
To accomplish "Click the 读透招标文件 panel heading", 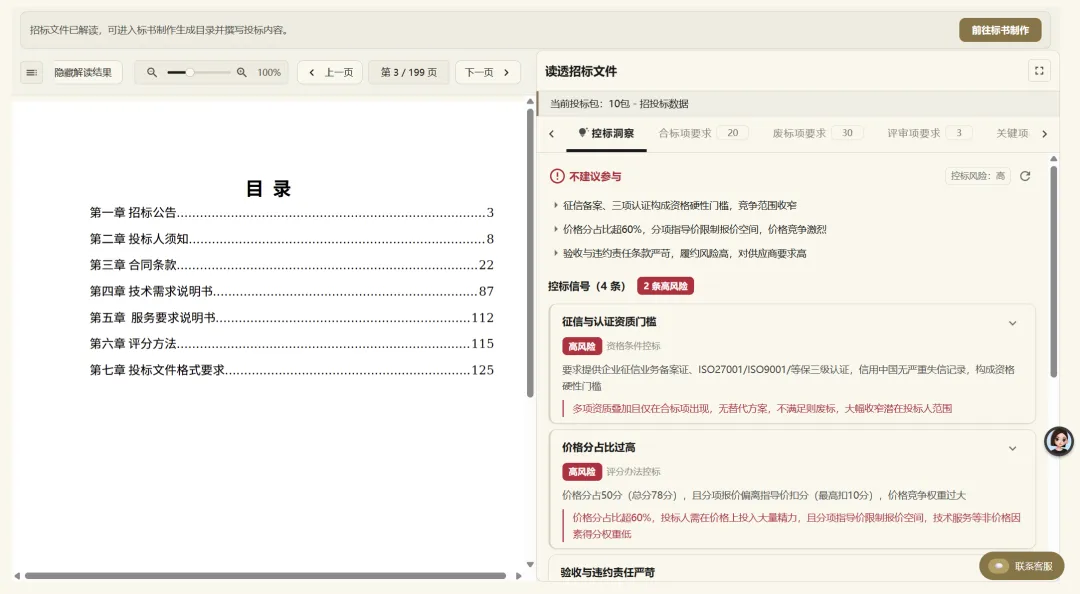I will pos(581,71).
